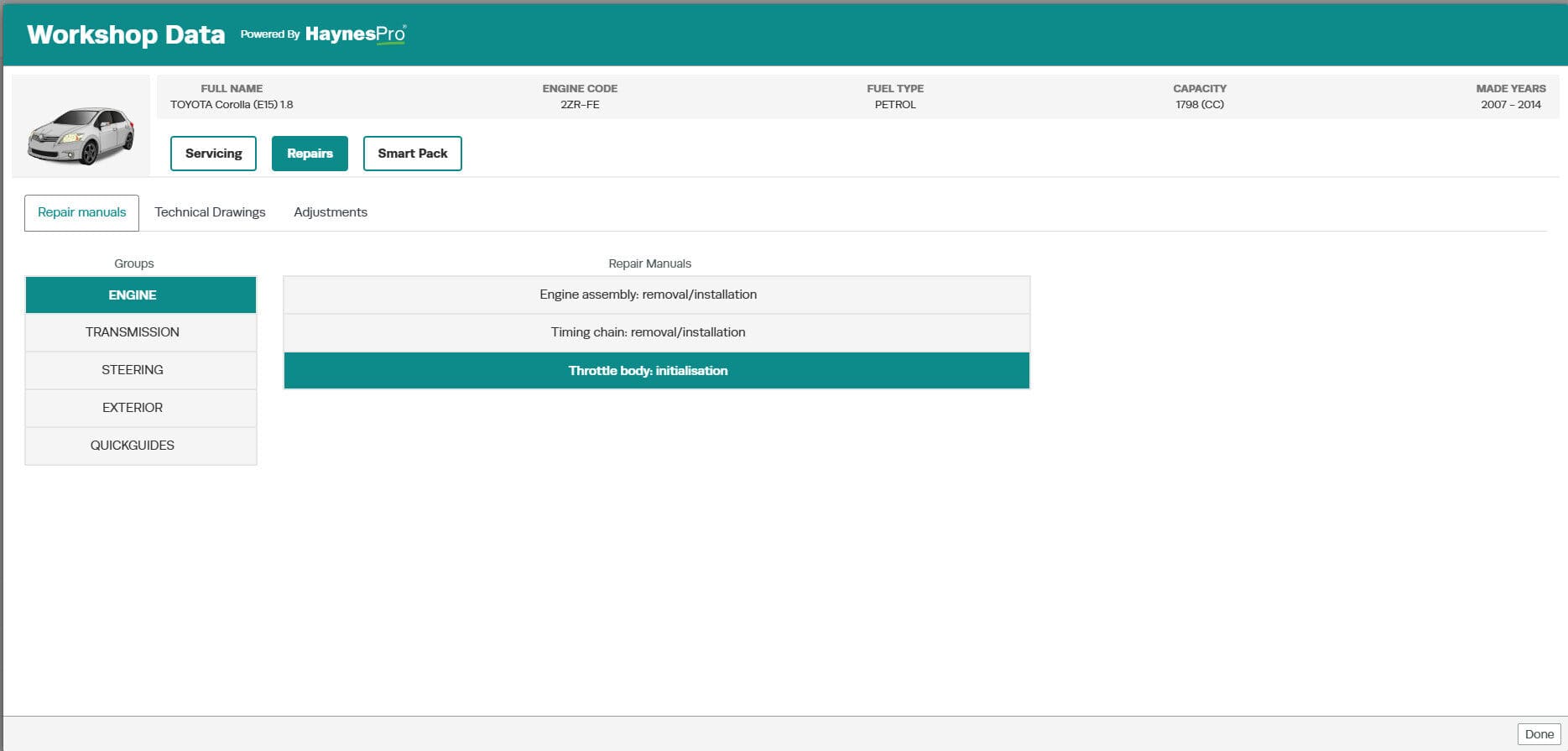
Task: Open Throttle body: initialisation manual
Action: point(657,371)
